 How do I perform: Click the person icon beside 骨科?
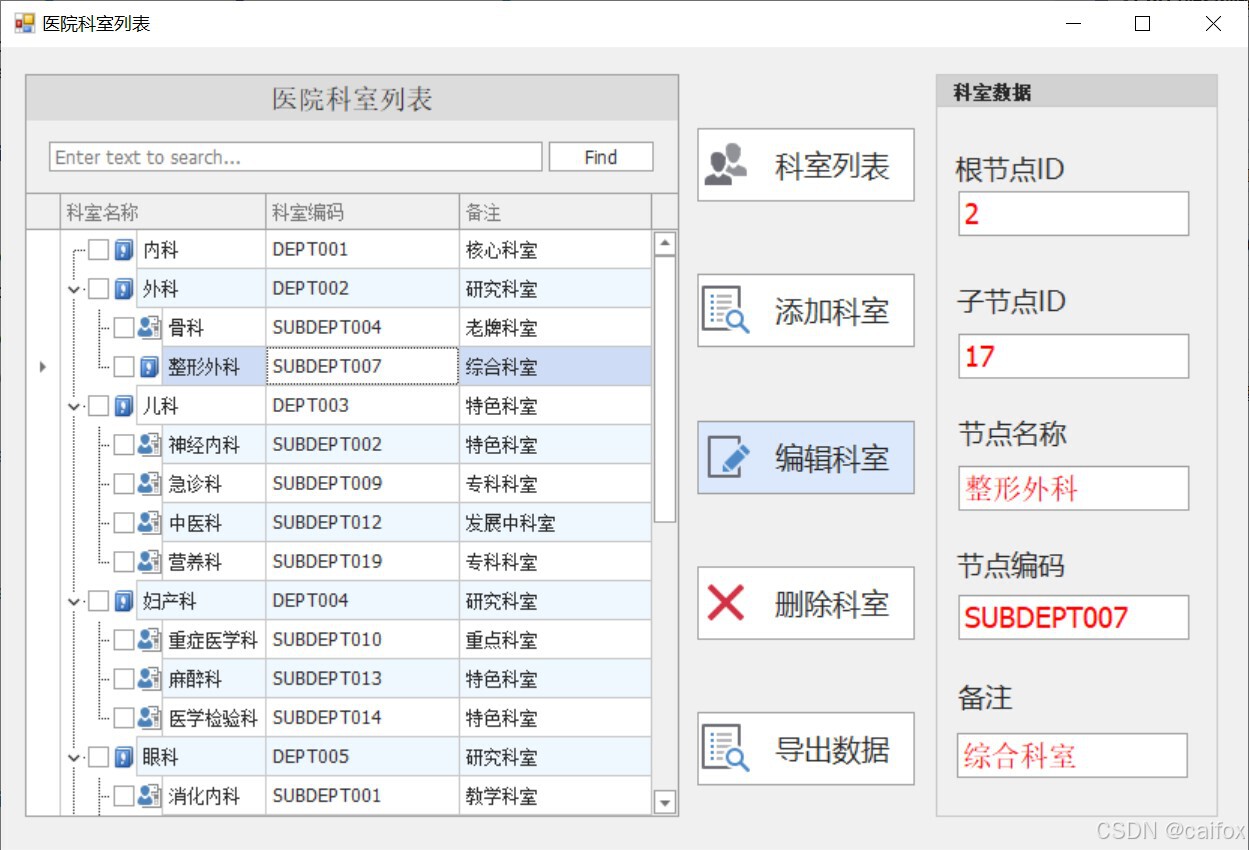click(x=148, y=328)
